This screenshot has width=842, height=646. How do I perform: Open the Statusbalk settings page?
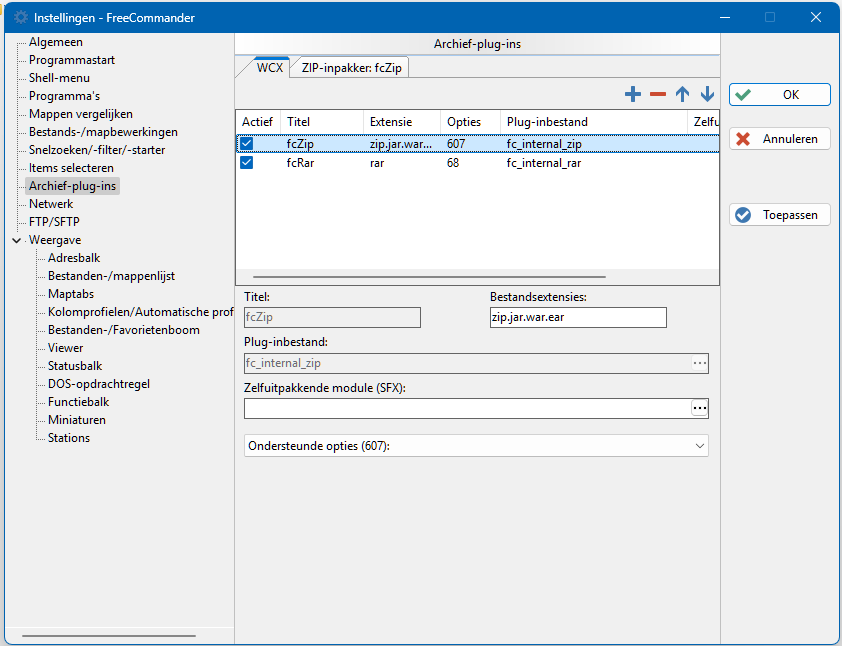click(x=75, y=366)
